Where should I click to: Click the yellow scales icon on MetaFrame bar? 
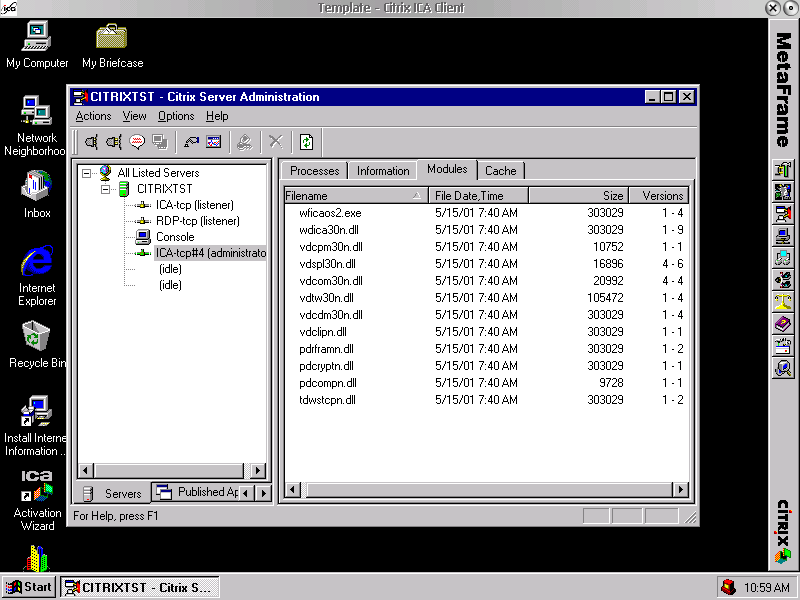click(x=783, y=302)
